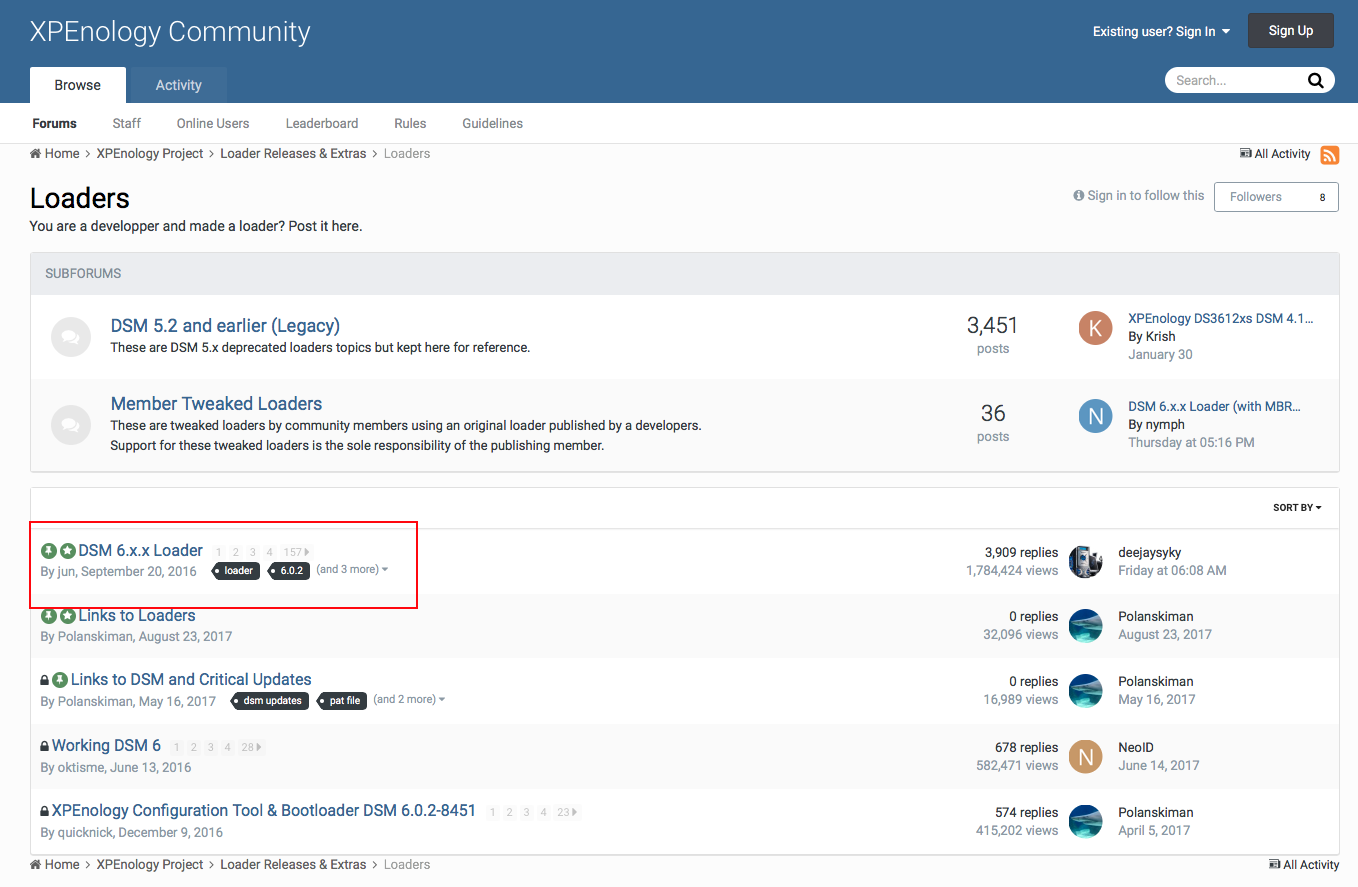1358x887 pixels.
Task: Click the Krish author link
Action: [1161, 336]
